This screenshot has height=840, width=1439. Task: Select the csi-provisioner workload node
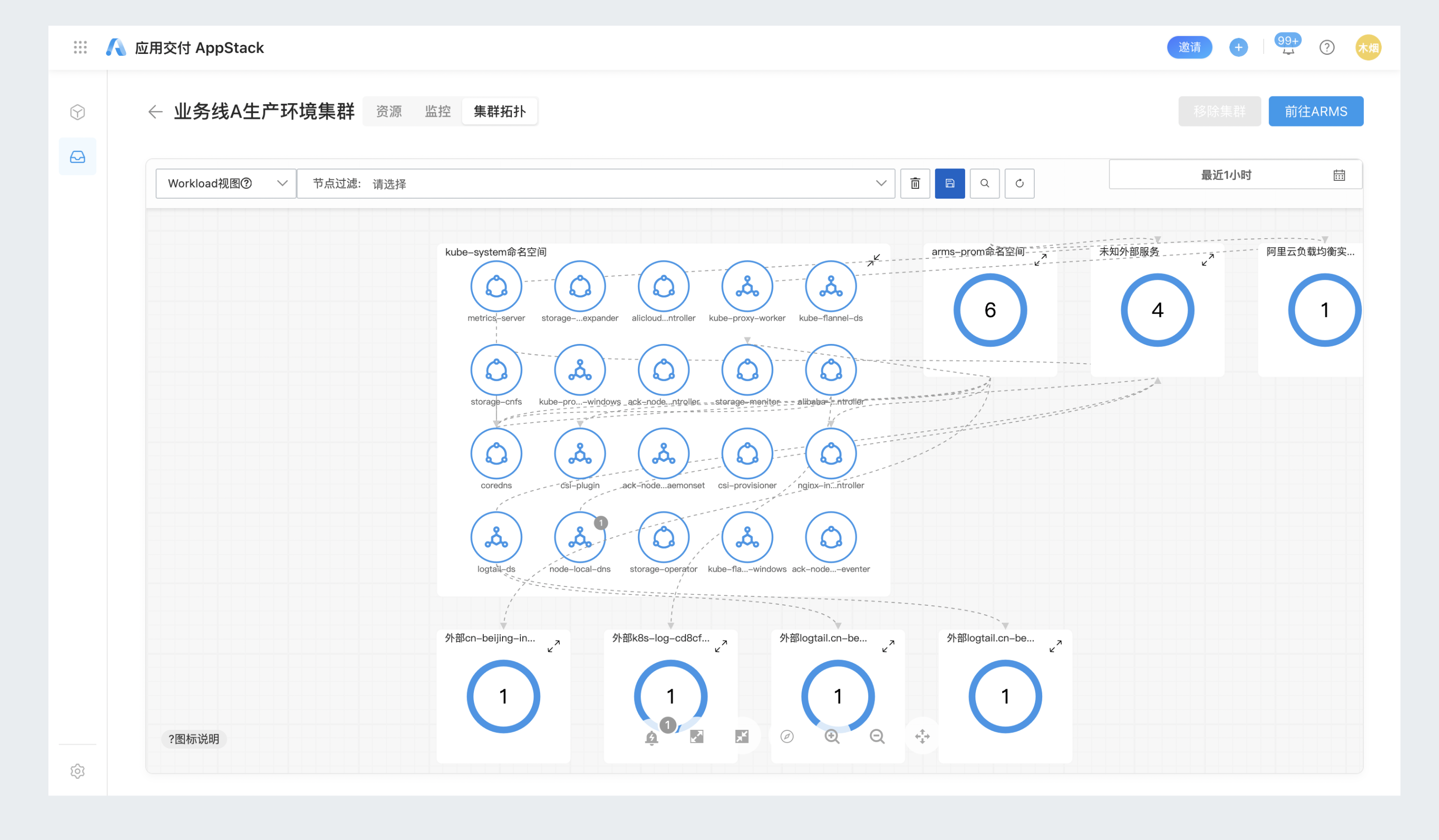point(748,454)
